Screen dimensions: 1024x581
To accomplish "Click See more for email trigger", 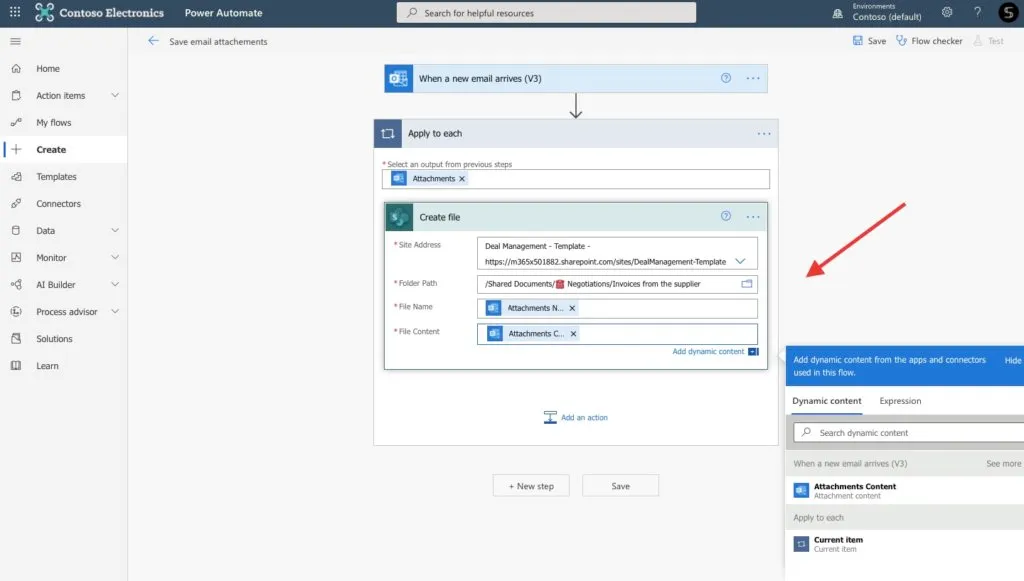I will click(x=1003, y=463).
